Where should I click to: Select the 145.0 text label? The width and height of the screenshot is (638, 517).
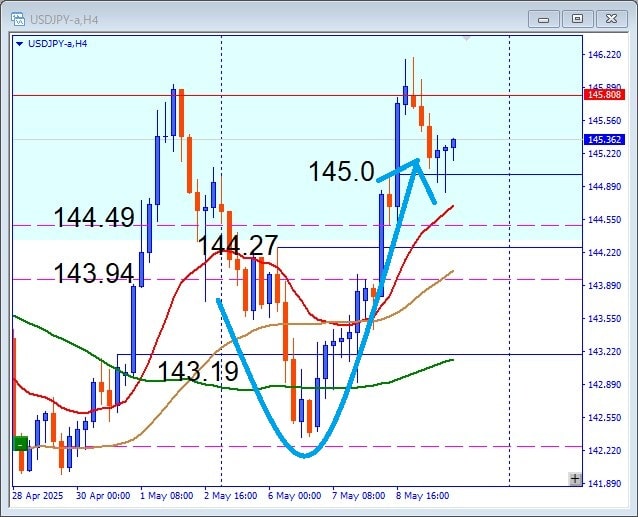coord(342,171)
